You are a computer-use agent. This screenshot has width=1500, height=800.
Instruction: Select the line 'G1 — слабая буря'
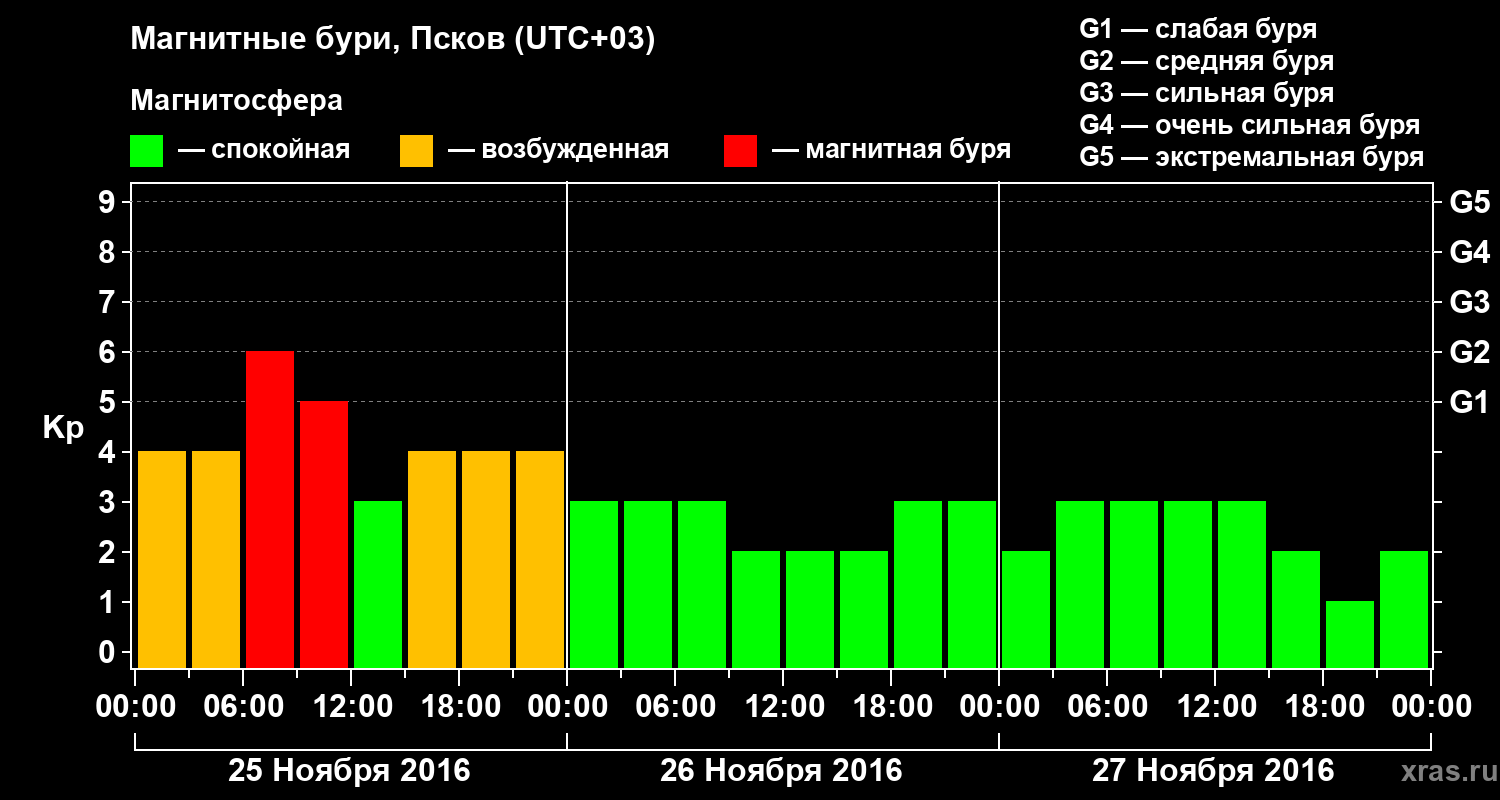click(x=1198, y=29)
